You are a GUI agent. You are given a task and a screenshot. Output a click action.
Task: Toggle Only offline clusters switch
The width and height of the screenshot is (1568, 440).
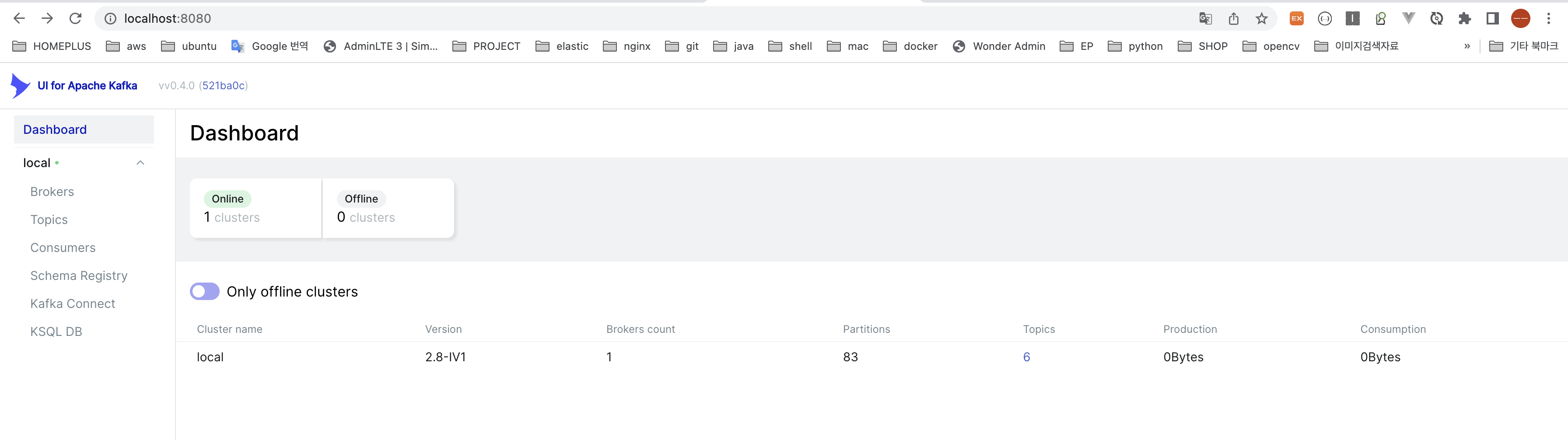click(x=204, y=291)
